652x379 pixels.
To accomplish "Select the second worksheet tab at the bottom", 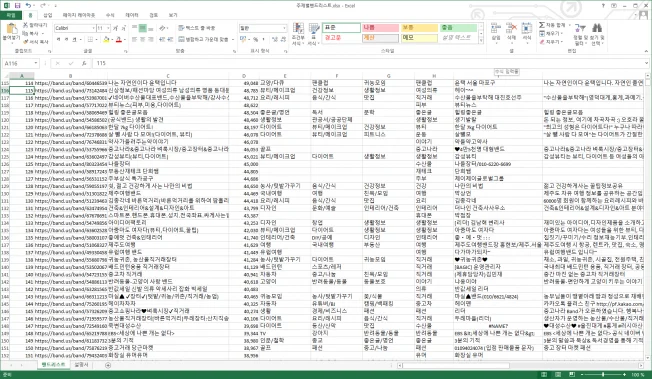I will click(82, 365).
